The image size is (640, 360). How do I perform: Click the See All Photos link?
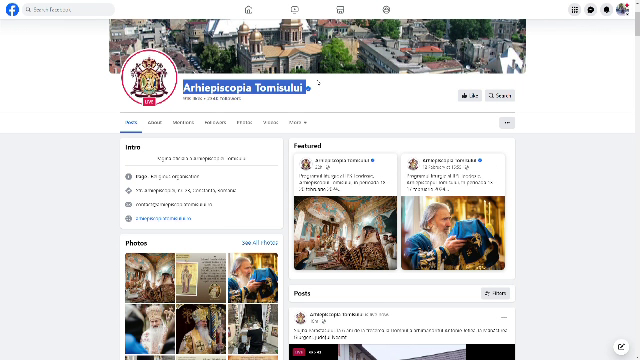[x=260, y=243]
